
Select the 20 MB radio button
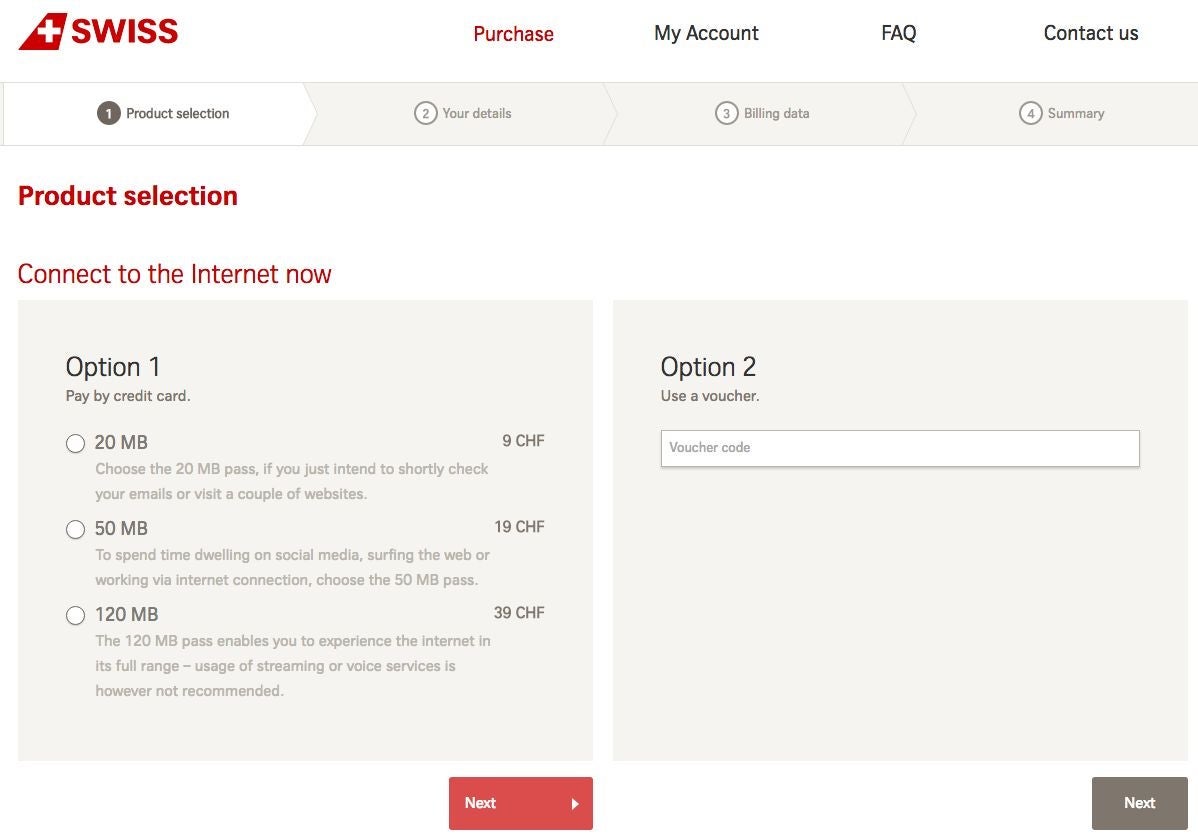75,443
